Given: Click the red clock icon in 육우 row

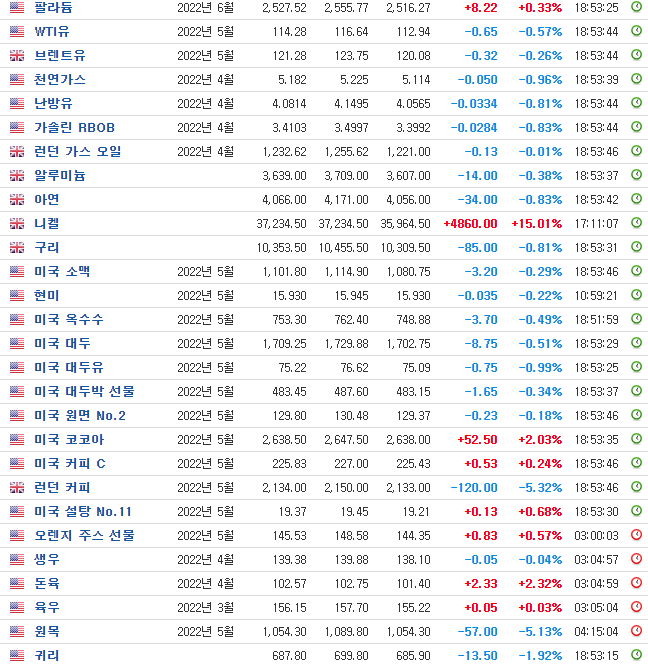Looking at the screenshot, I should (x=636, y=607).
